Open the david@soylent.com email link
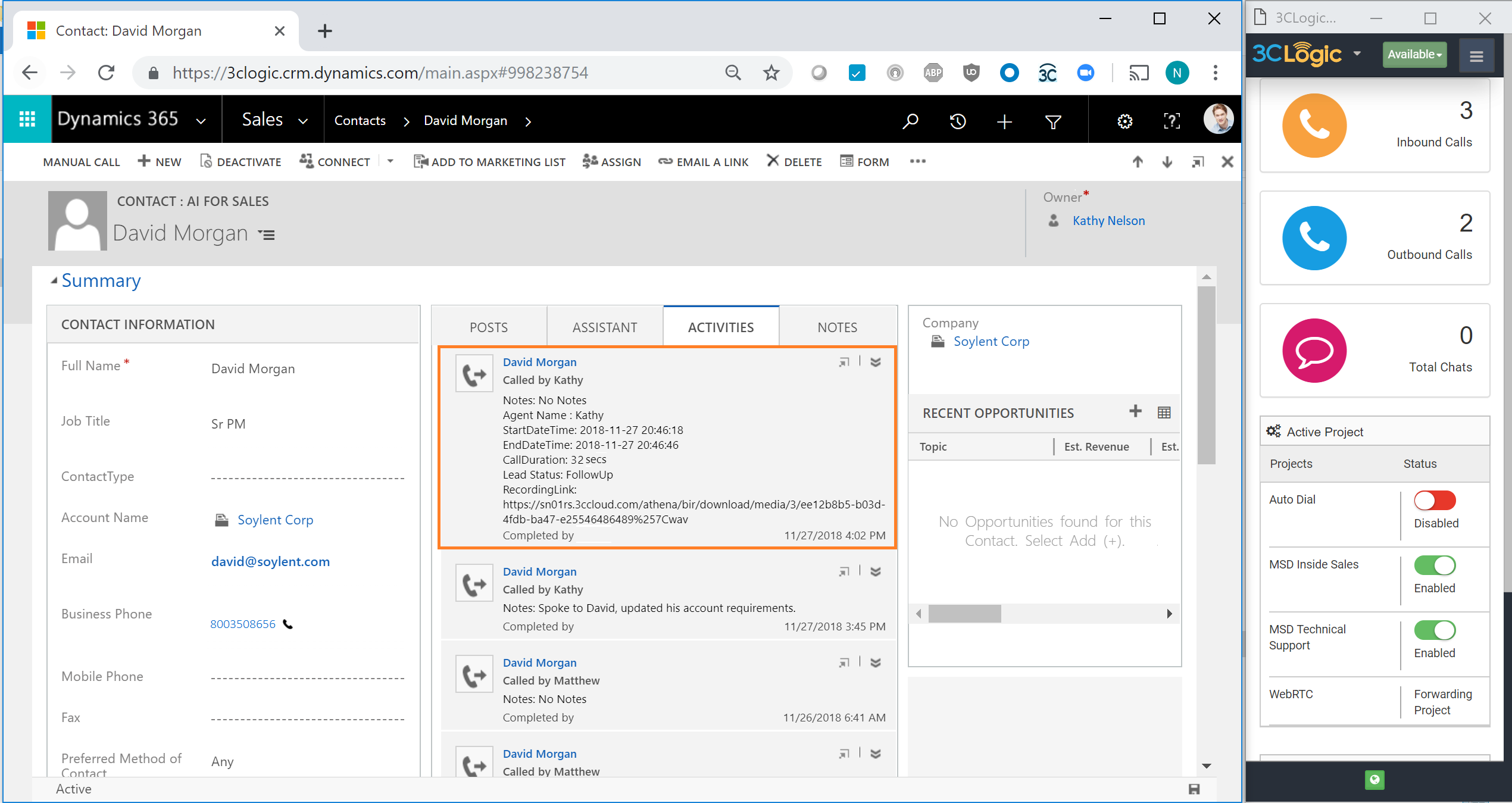This screenshot has width=1512, height=803. (270, 561)
